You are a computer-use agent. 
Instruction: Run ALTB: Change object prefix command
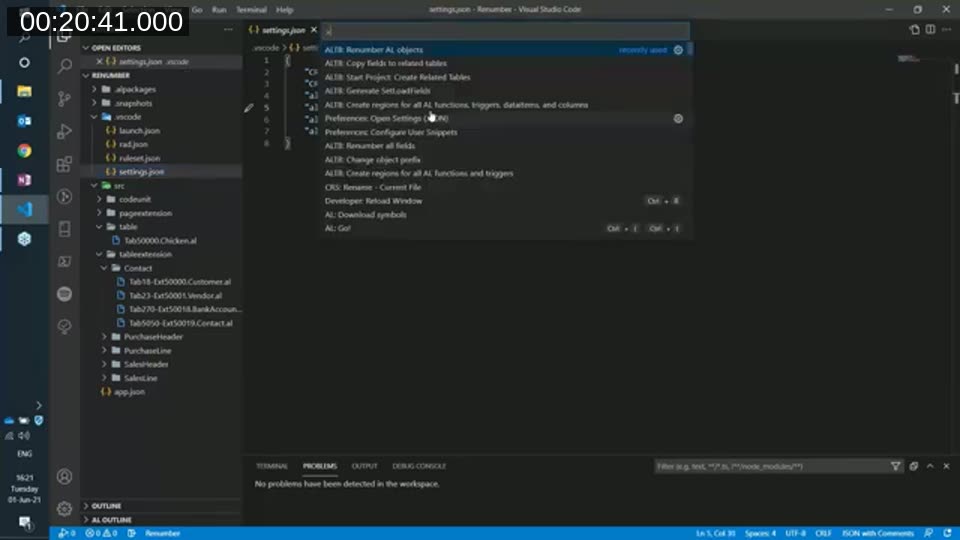[503, 160]
